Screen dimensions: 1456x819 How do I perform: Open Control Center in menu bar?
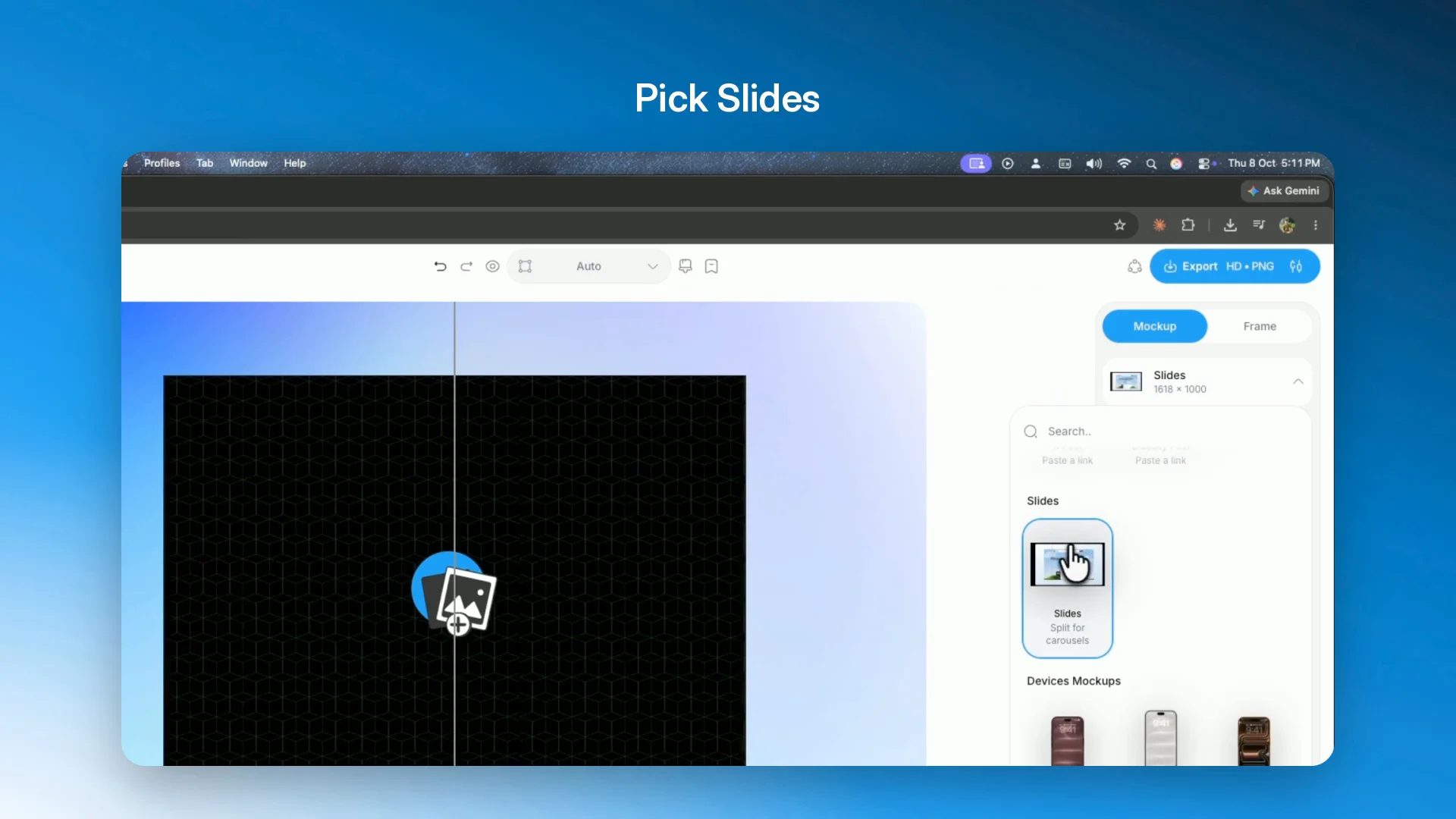click(1204, 164)
